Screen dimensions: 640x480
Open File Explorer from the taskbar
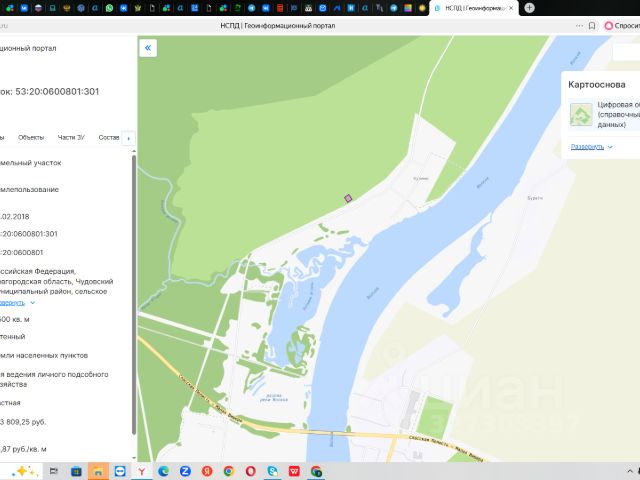(98, 471)
